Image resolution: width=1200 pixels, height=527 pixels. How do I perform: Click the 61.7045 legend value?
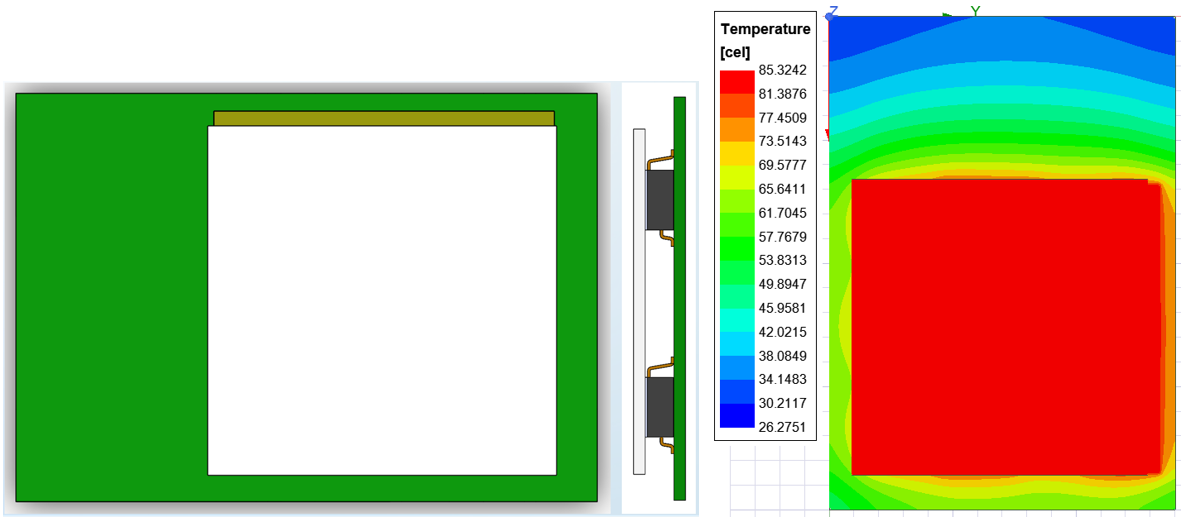(784, 213)
